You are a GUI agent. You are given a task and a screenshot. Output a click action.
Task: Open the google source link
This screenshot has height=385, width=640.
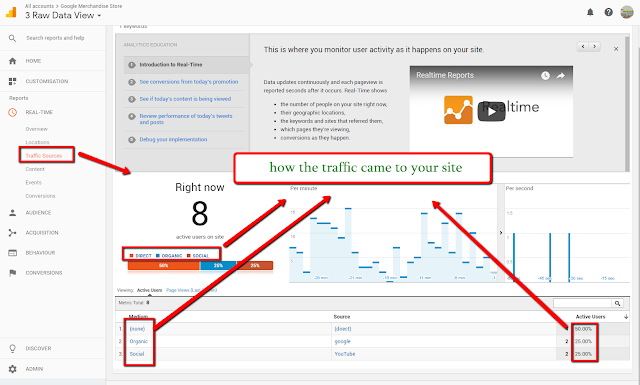pyautogui.click(x=342, y=341)
